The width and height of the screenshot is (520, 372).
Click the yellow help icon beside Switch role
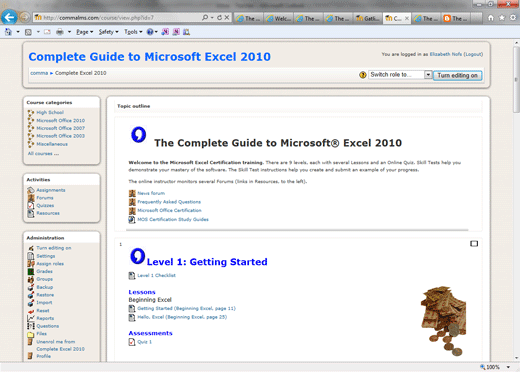pyautogui.click(x=363, y=75)
